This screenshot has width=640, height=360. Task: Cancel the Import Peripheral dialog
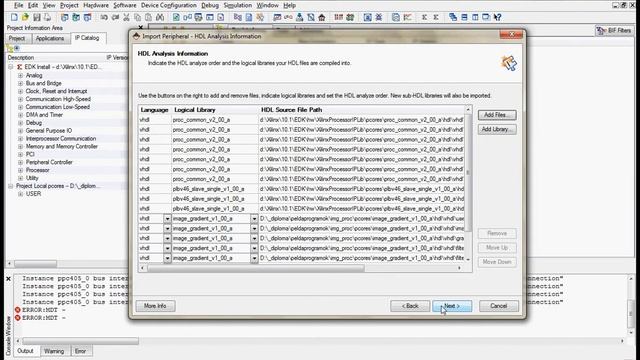click(498, 306)
